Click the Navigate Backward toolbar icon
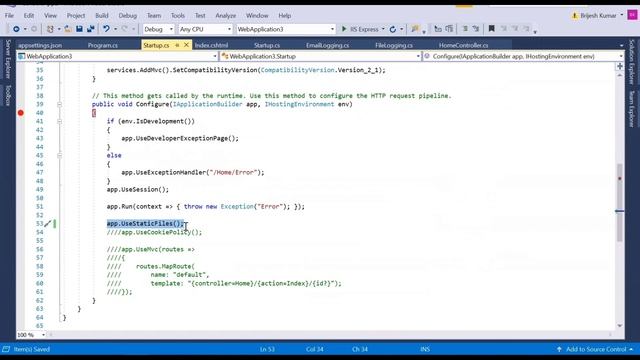 point(16,29)
